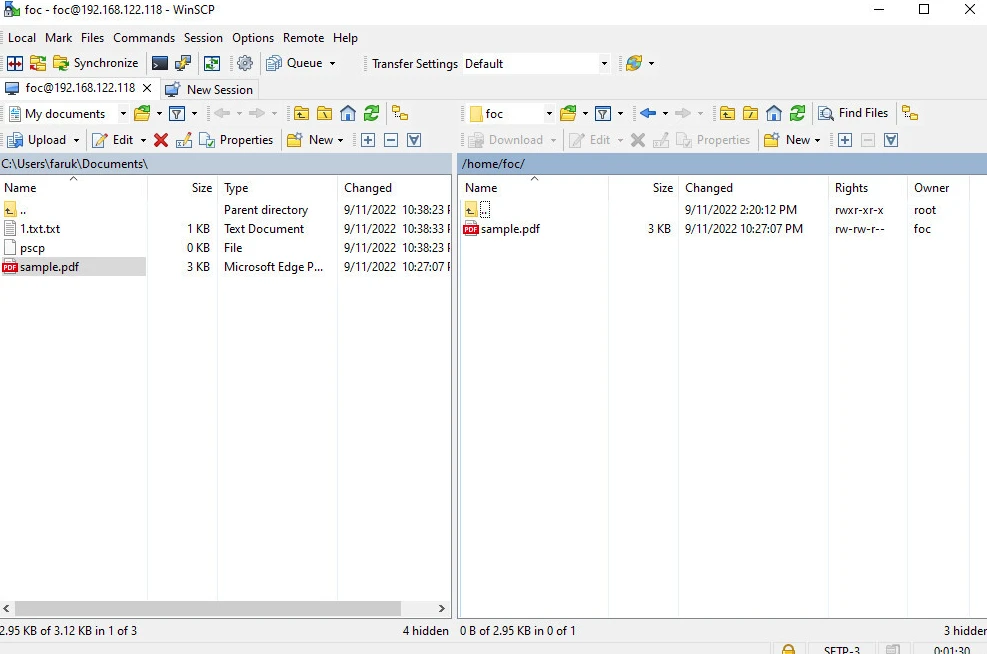Screen dimensions: 987x654
Task: Refresh the remote directory listing
Action: coord(797,113)
